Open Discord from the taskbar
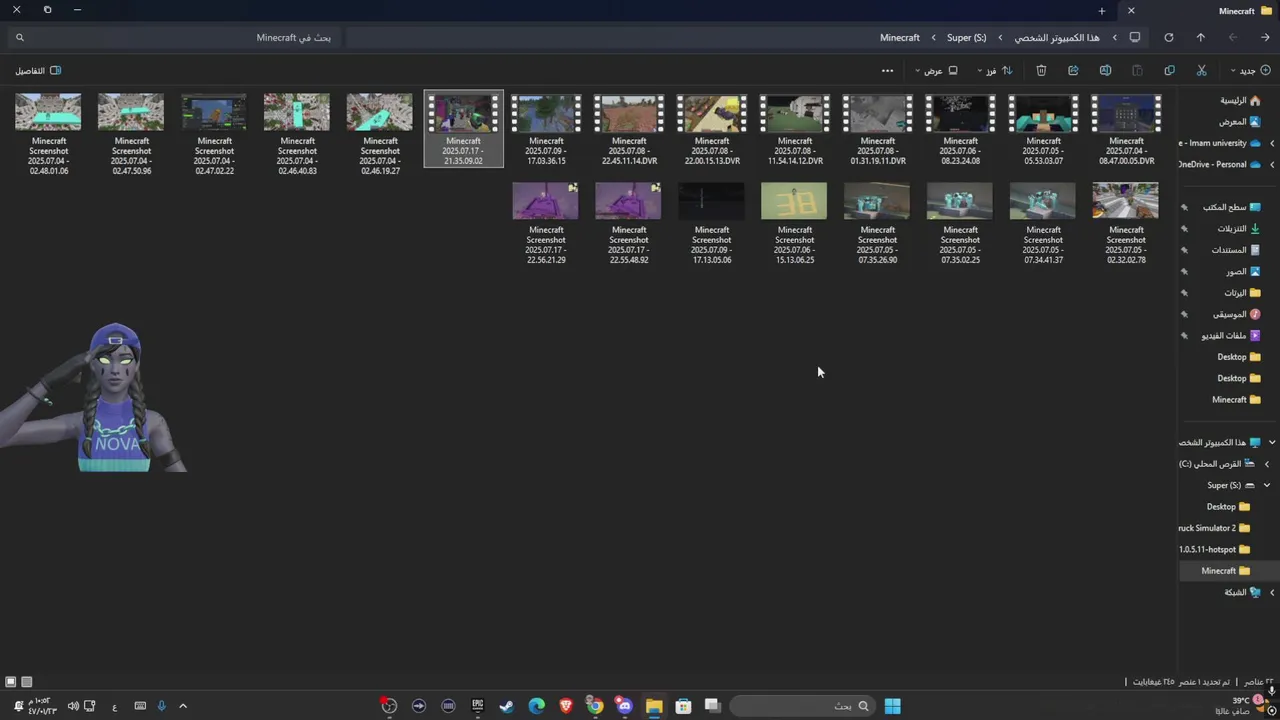 click(625, 706)
